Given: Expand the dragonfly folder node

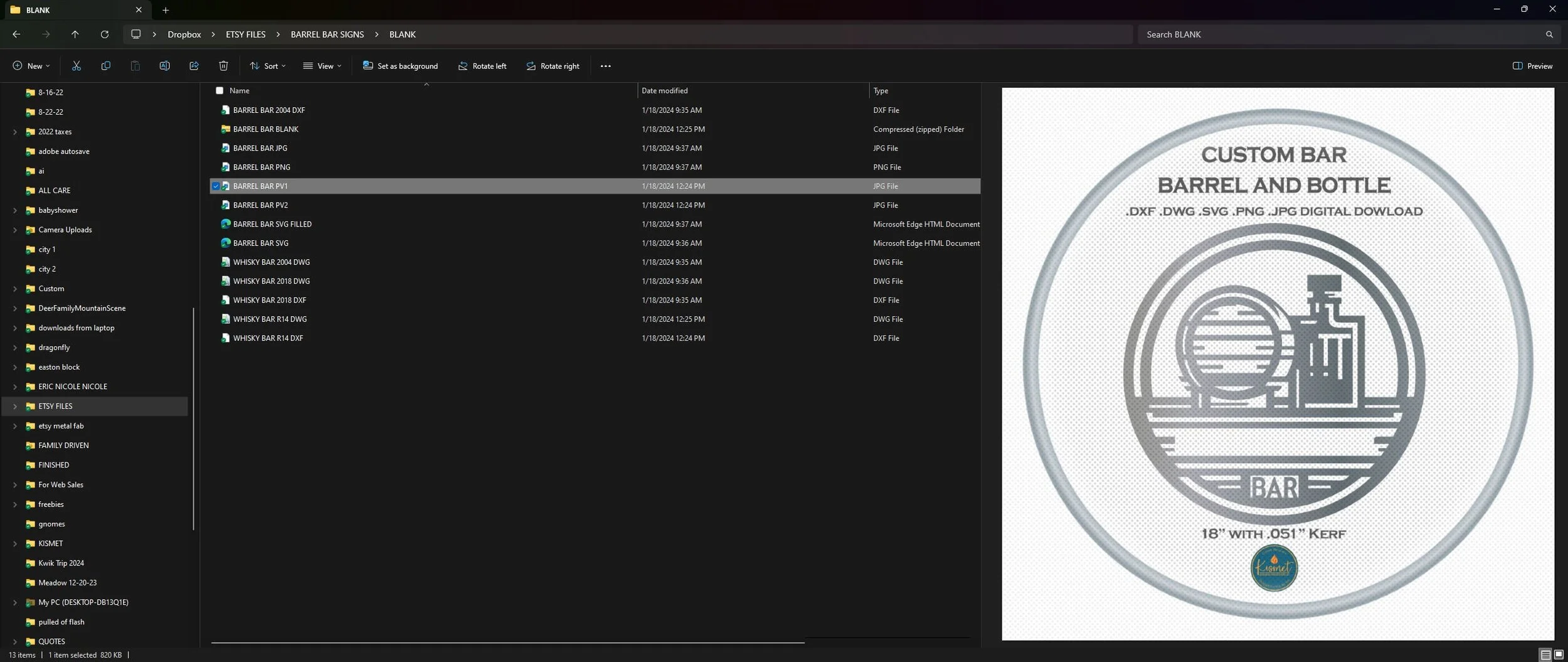Looking at the screenshot, I should click(15, 348).
